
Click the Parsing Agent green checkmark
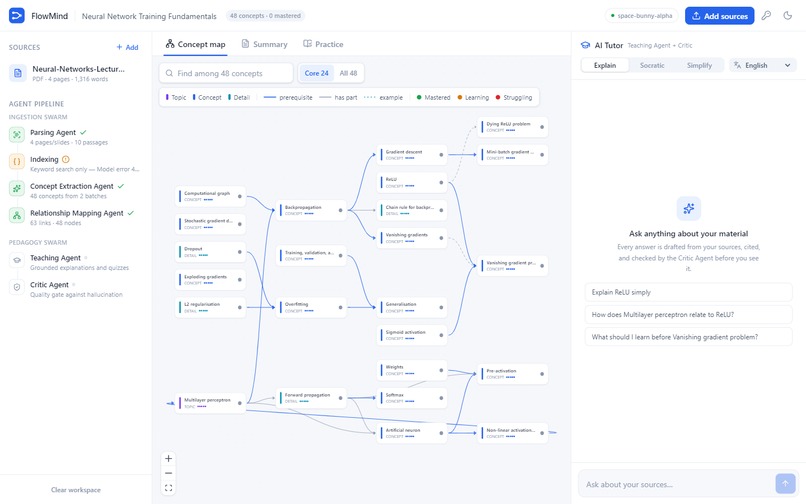(x=83, y=133)
